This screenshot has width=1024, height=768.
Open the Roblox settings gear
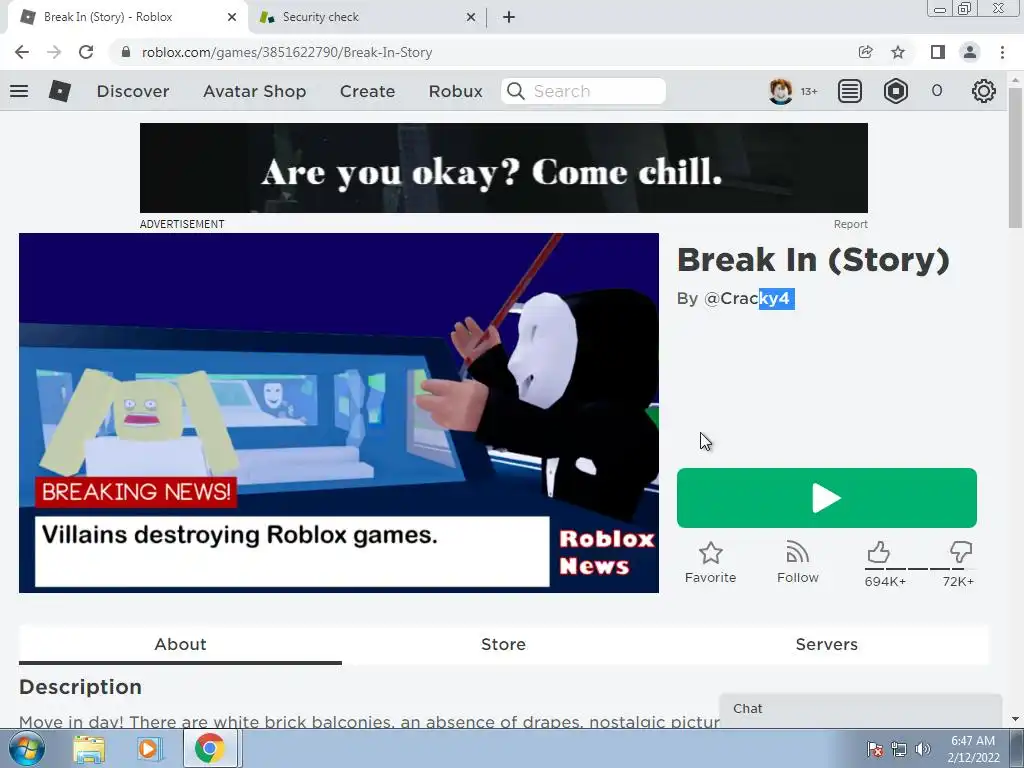click(x=984, y=91)
